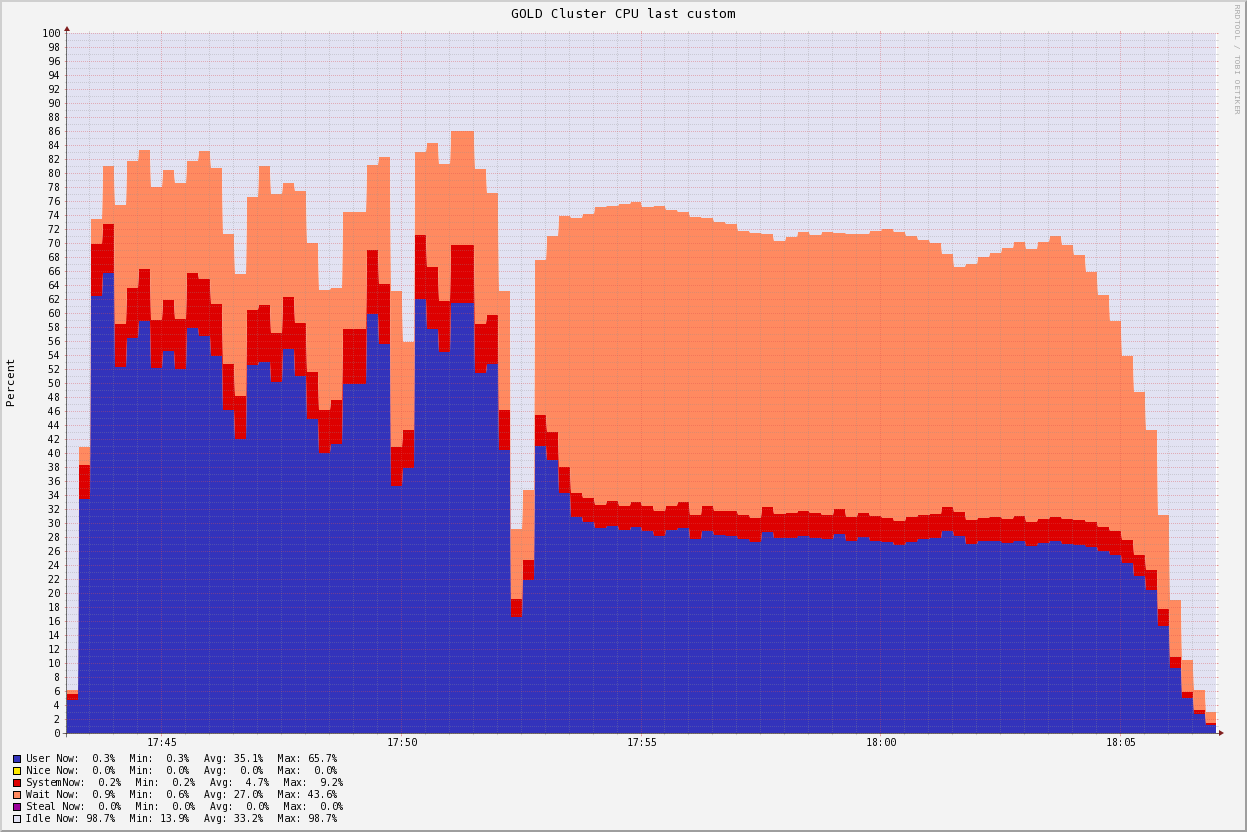The width and height of the screenshot is (1247, 832).
Task: Click the purple Steal legend swatch
Action: (x=17, y=807)
